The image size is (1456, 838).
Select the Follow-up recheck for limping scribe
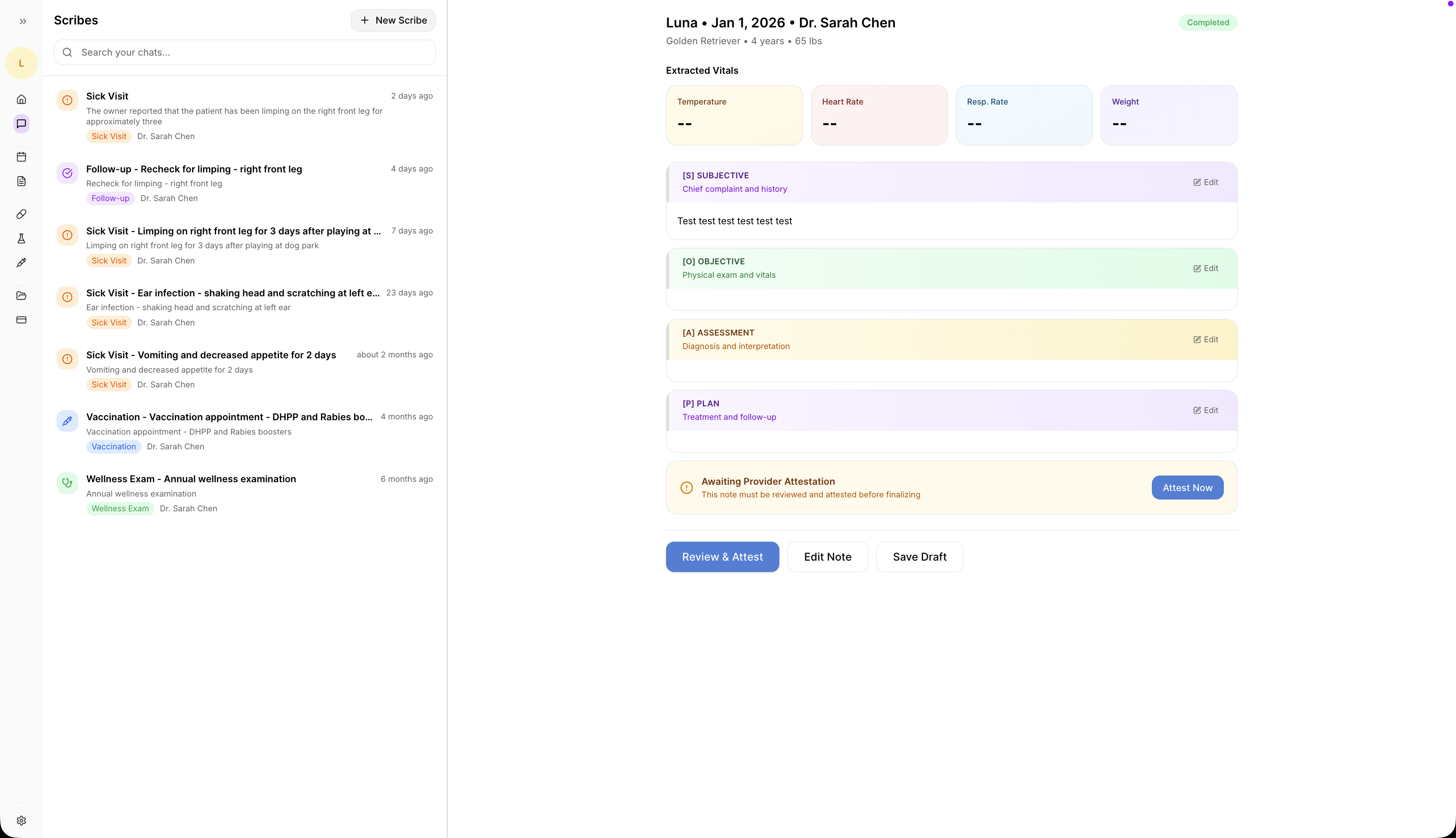pyautogui.click(x=194, y=169)
